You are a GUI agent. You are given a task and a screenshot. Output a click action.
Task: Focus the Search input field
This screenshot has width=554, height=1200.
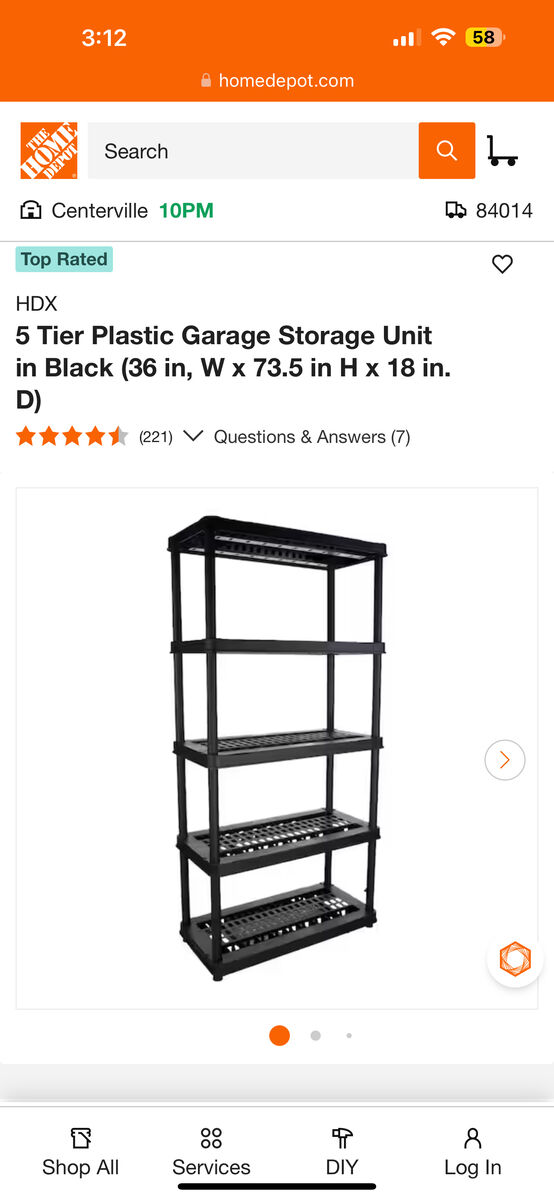253,151
